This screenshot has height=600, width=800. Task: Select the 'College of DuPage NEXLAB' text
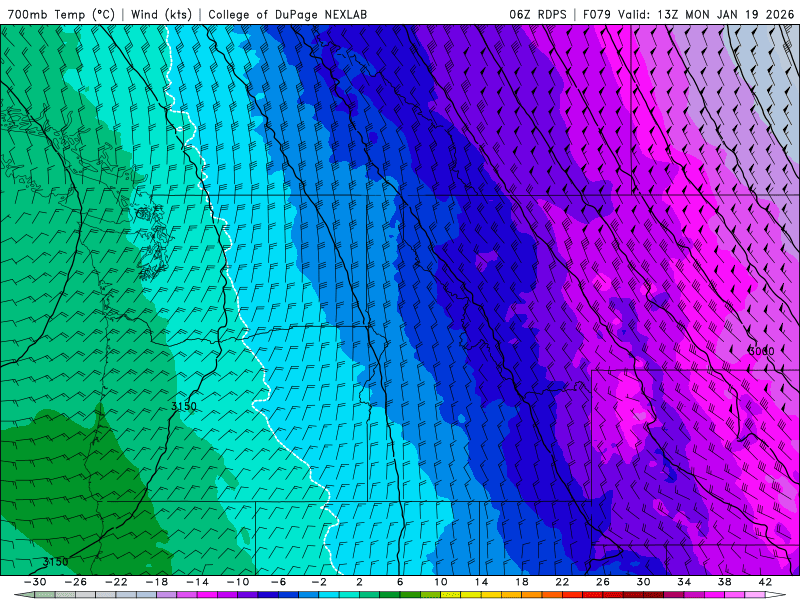[x=287, y=14]
